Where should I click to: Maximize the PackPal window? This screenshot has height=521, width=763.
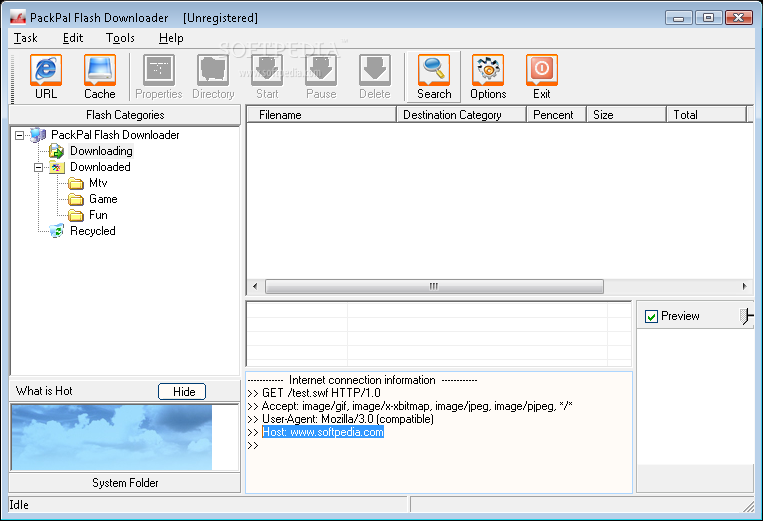point(708,18)
